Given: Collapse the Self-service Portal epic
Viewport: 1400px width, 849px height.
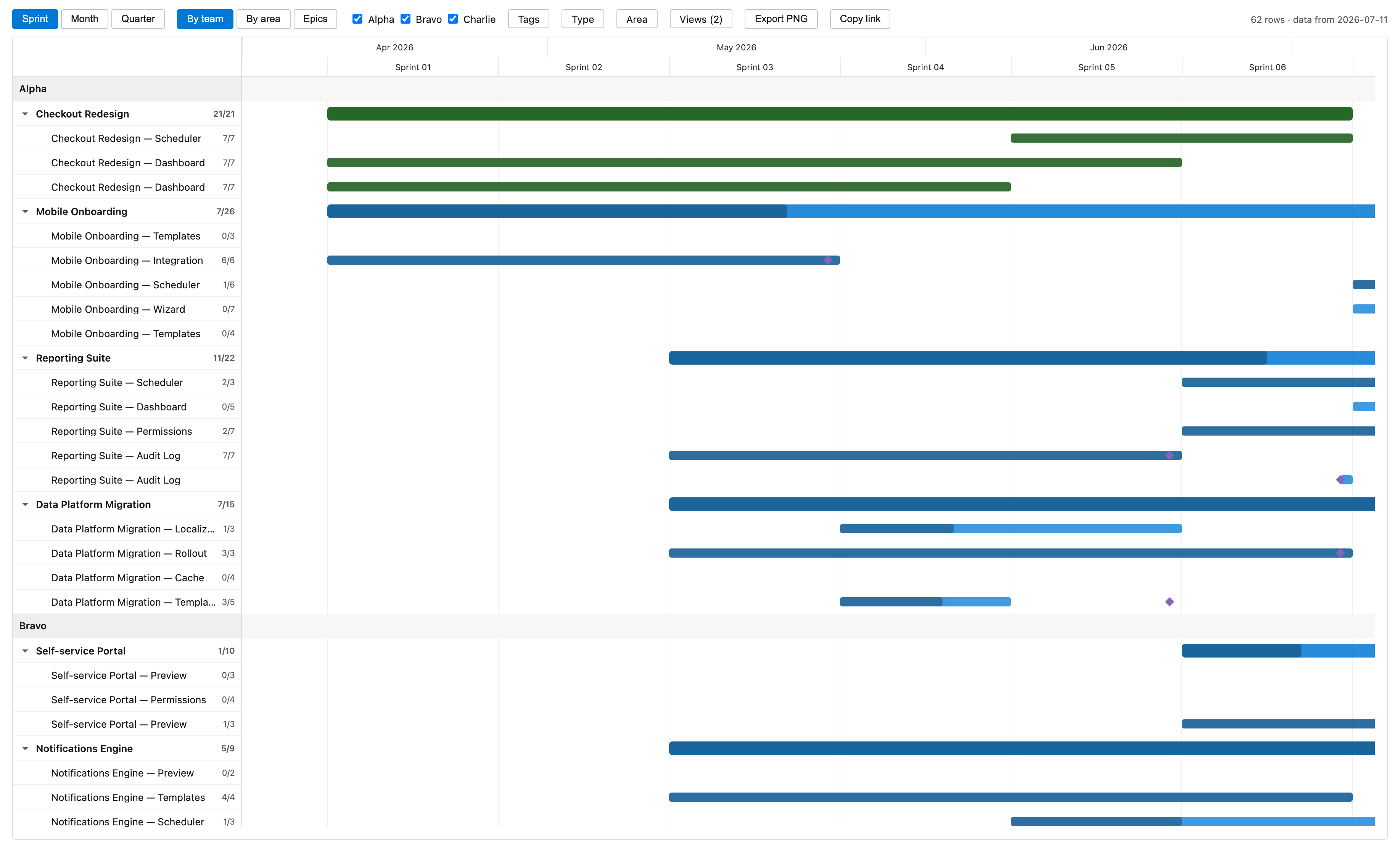Looking at the screenshot, I should point(25,651).
